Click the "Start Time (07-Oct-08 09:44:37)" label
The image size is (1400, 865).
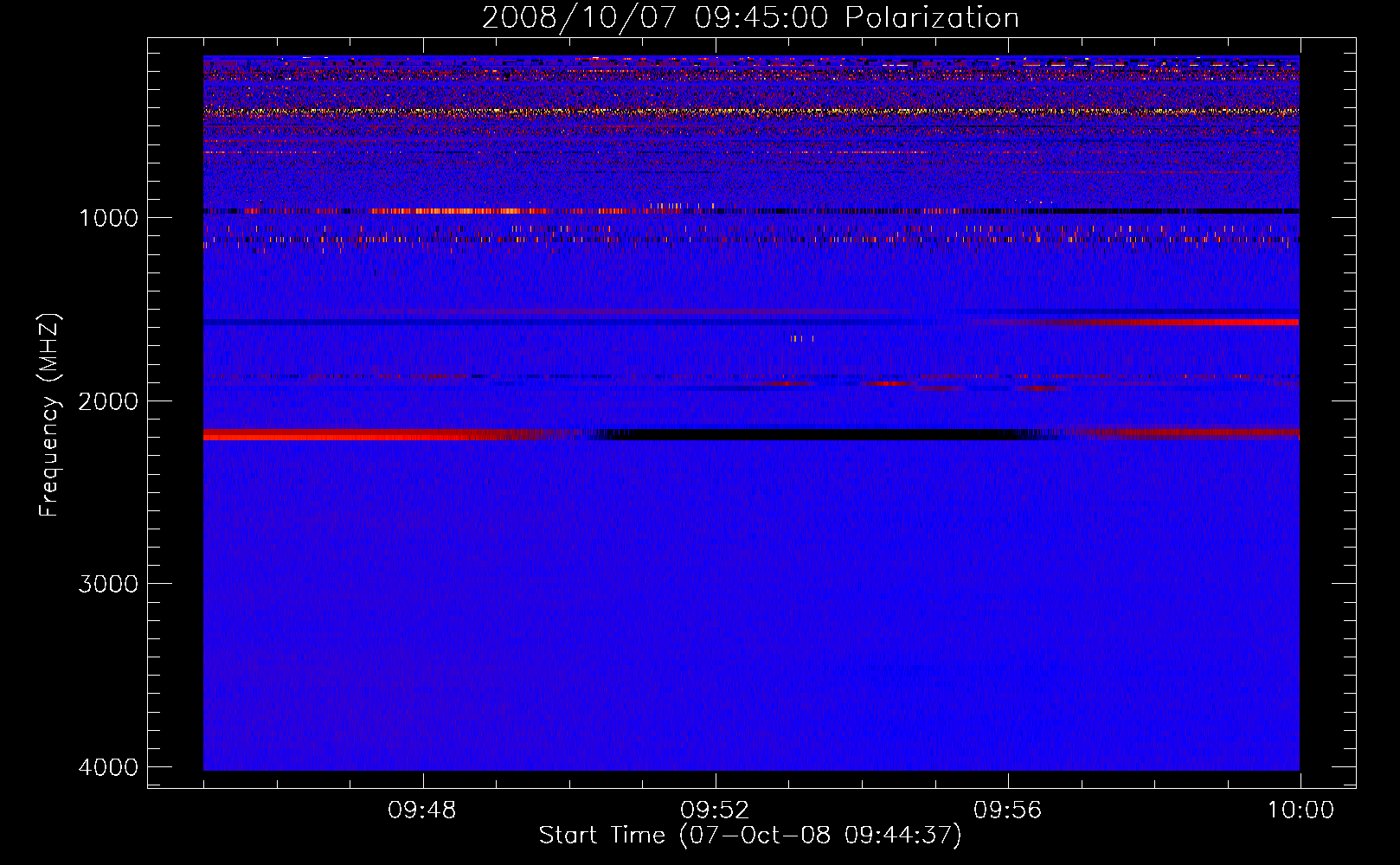[750, 836]
